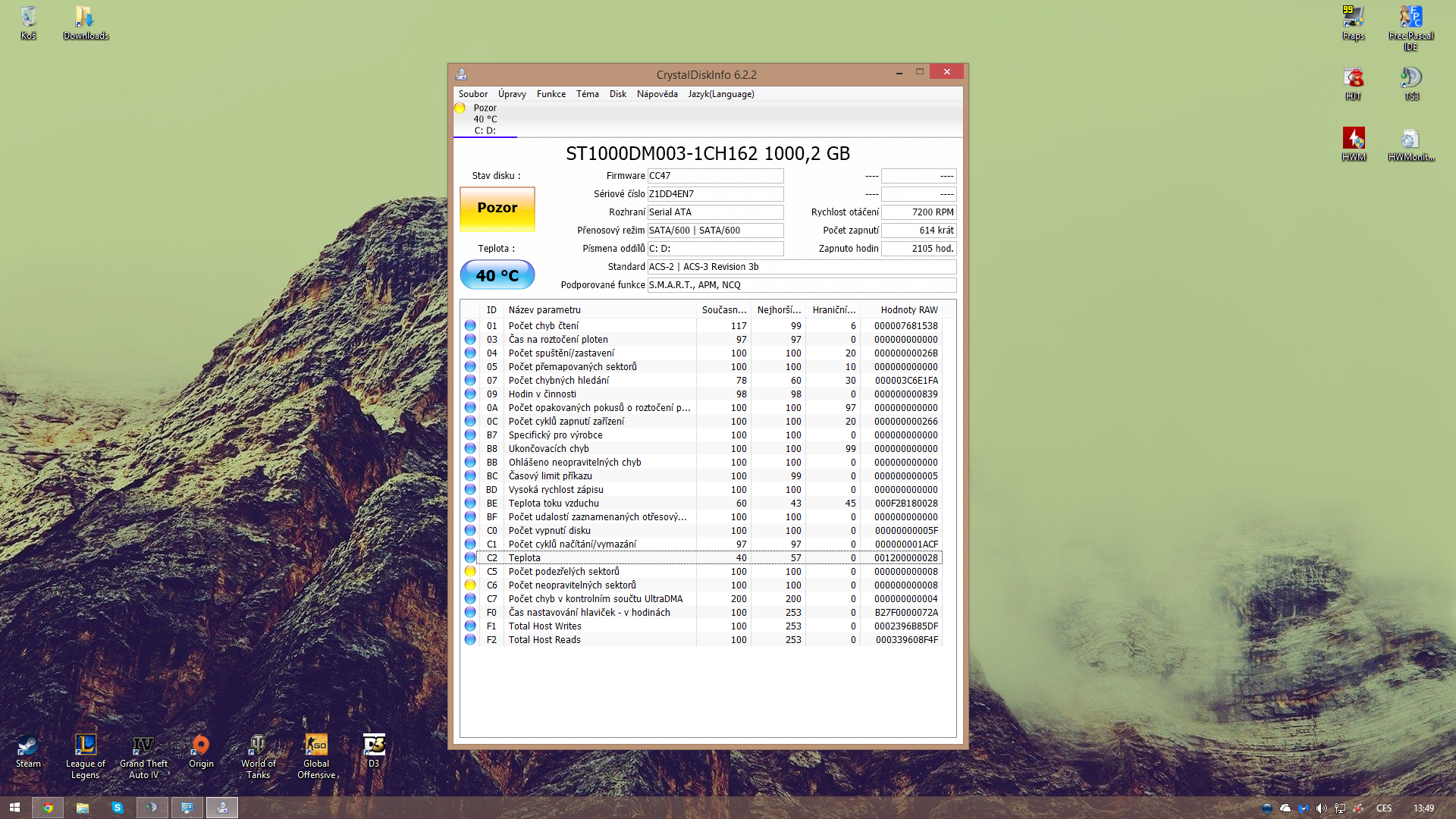Open the Jazyk(Language) menu

(x=720, y=94)
